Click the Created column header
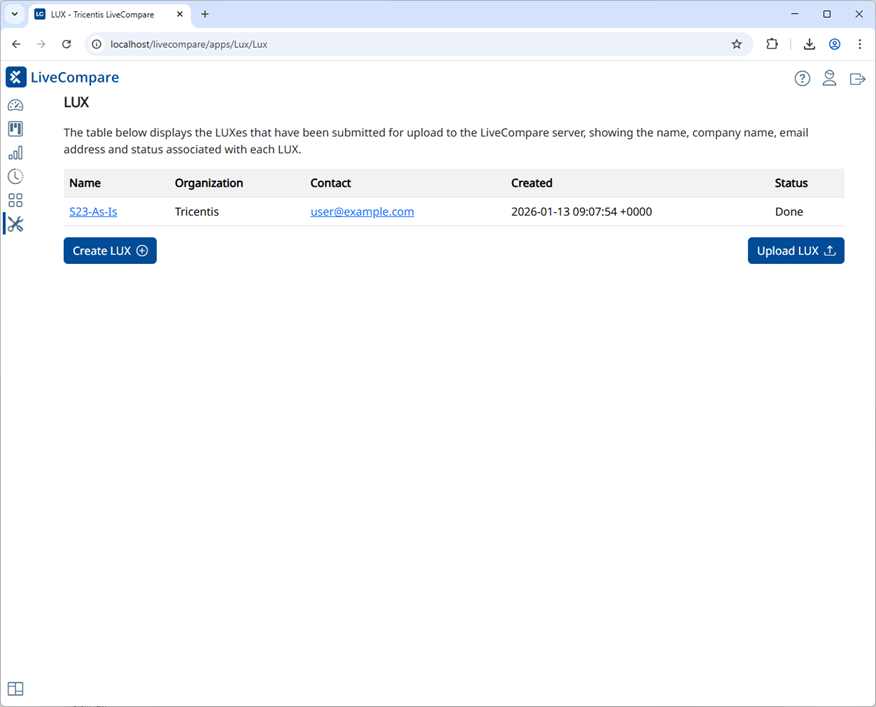876x707 pixels. (x=532, y=183)
